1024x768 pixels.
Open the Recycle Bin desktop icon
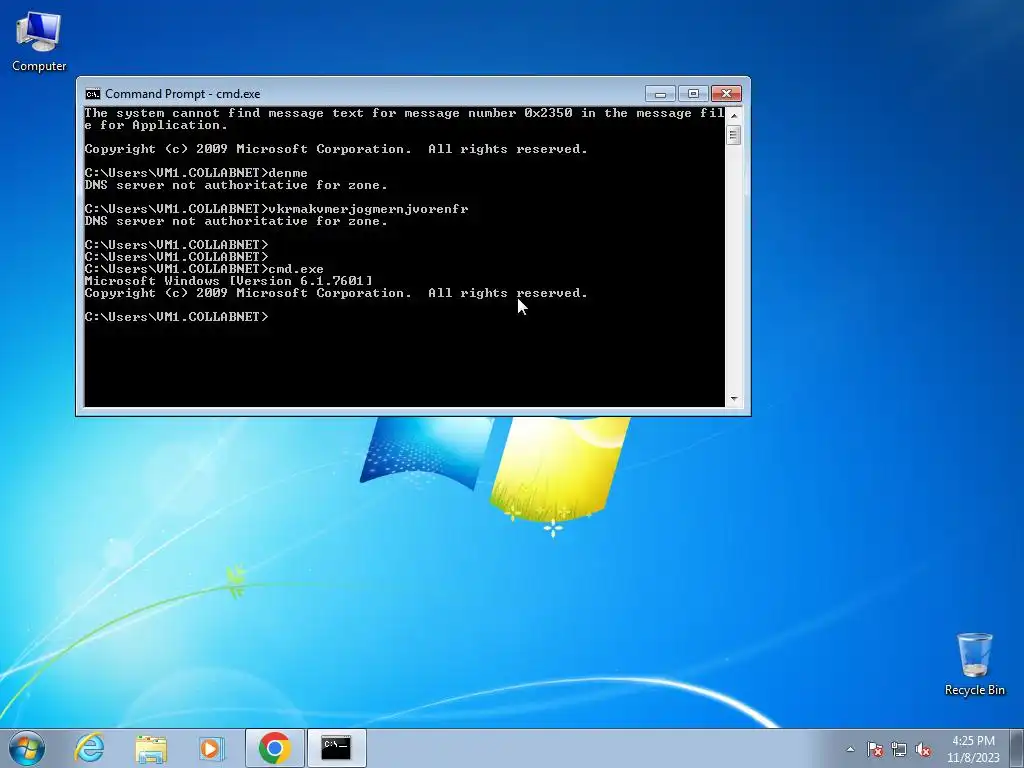tap(974, 664)
